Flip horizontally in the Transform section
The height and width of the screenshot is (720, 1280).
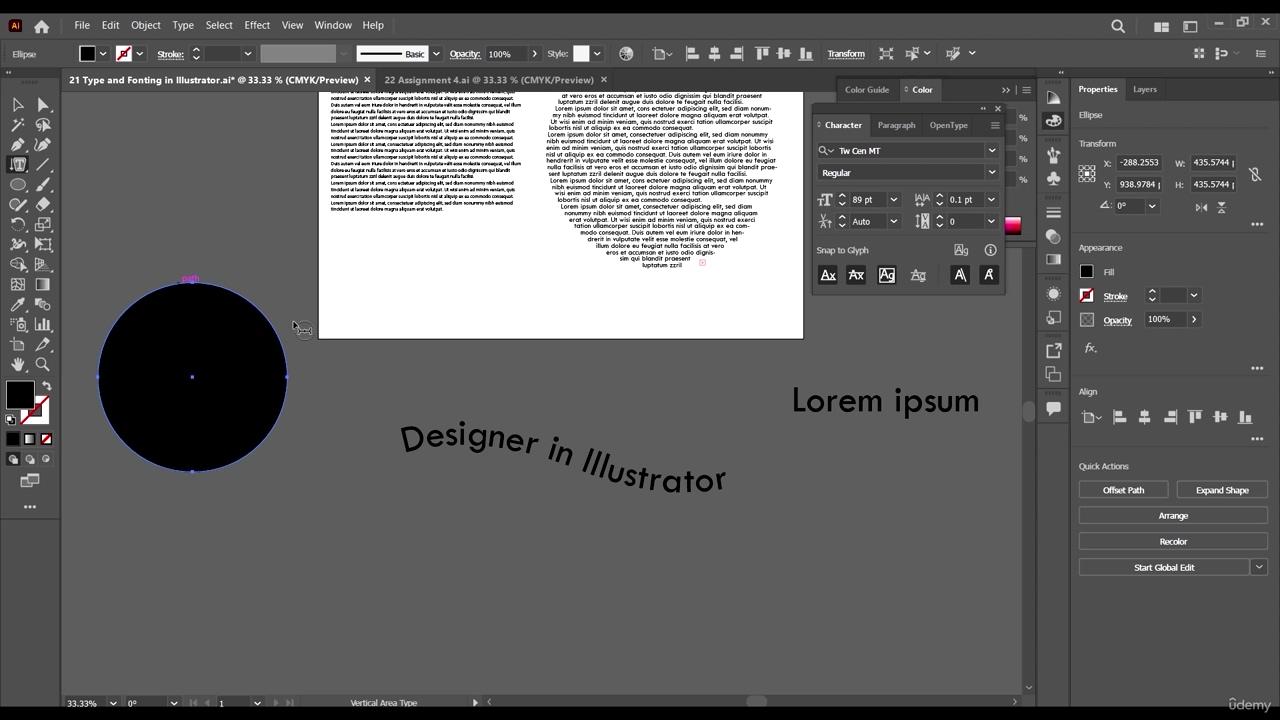[1201, 207]
